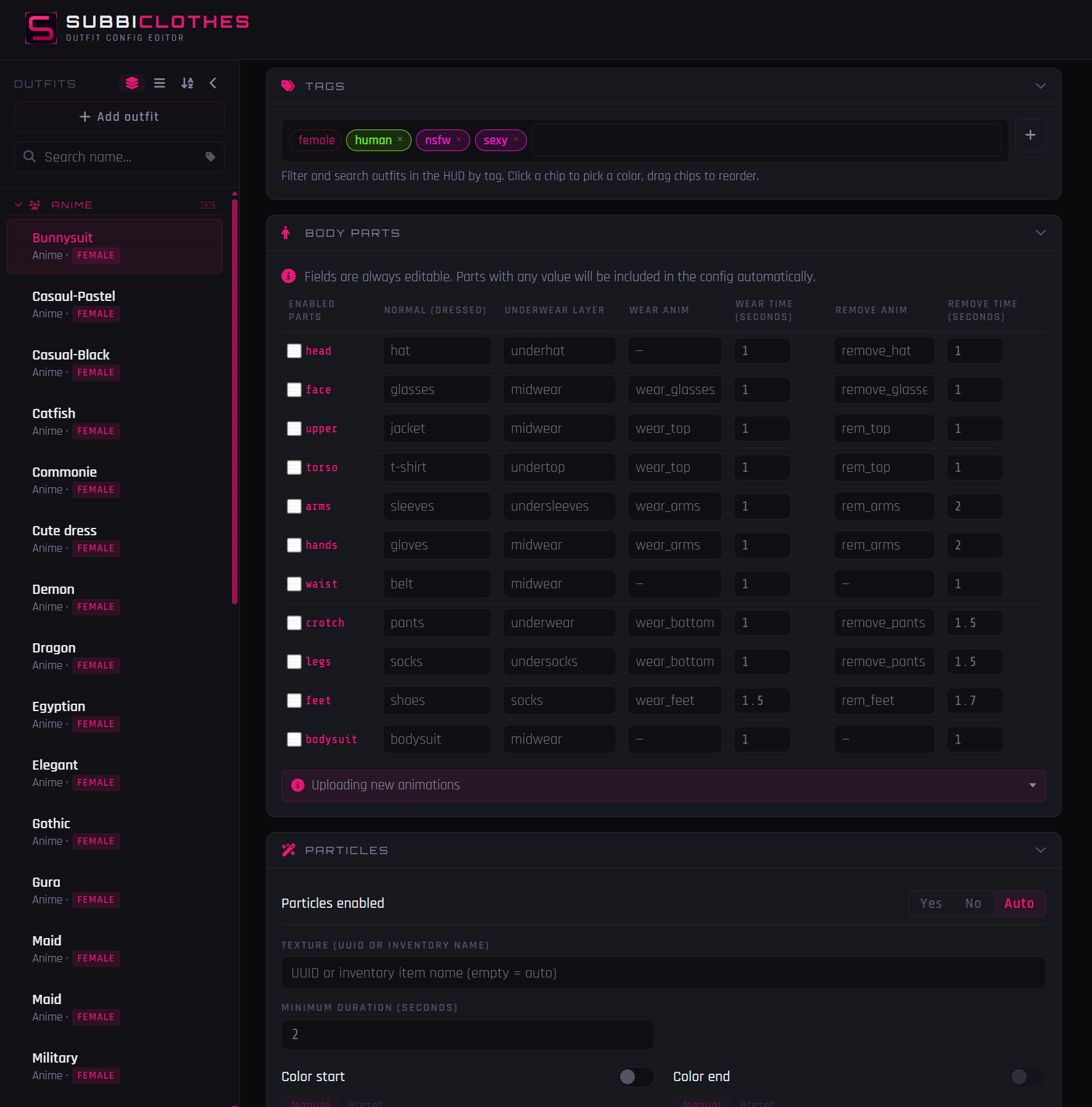
Task: Collapse the Tags section chevron
Action: [1041, 86]
